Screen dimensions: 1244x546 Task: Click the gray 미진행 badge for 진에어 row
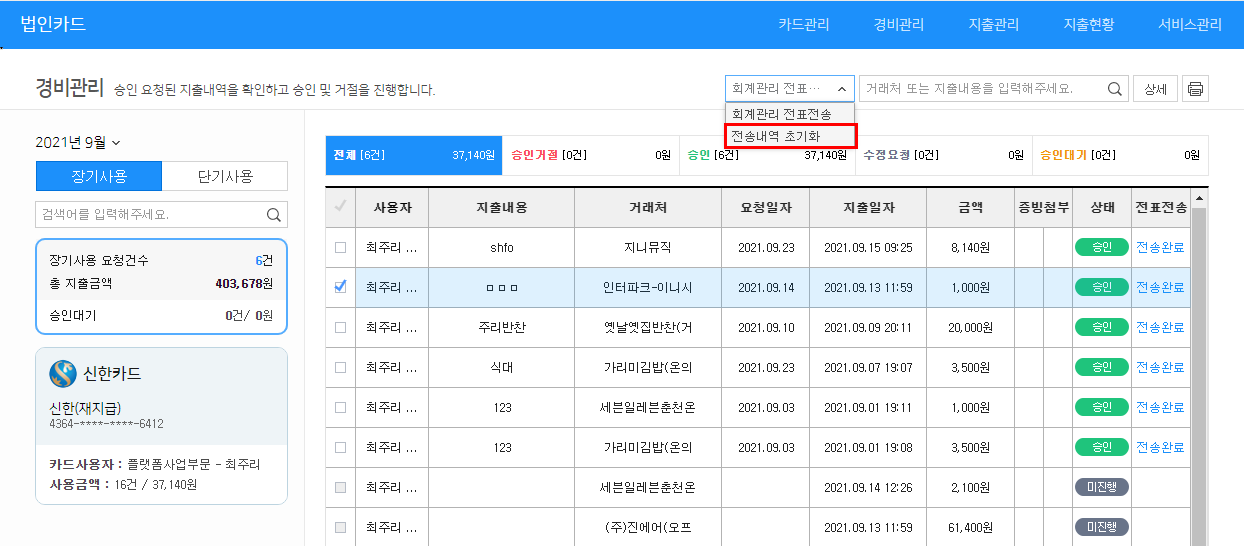[1101, 527]
